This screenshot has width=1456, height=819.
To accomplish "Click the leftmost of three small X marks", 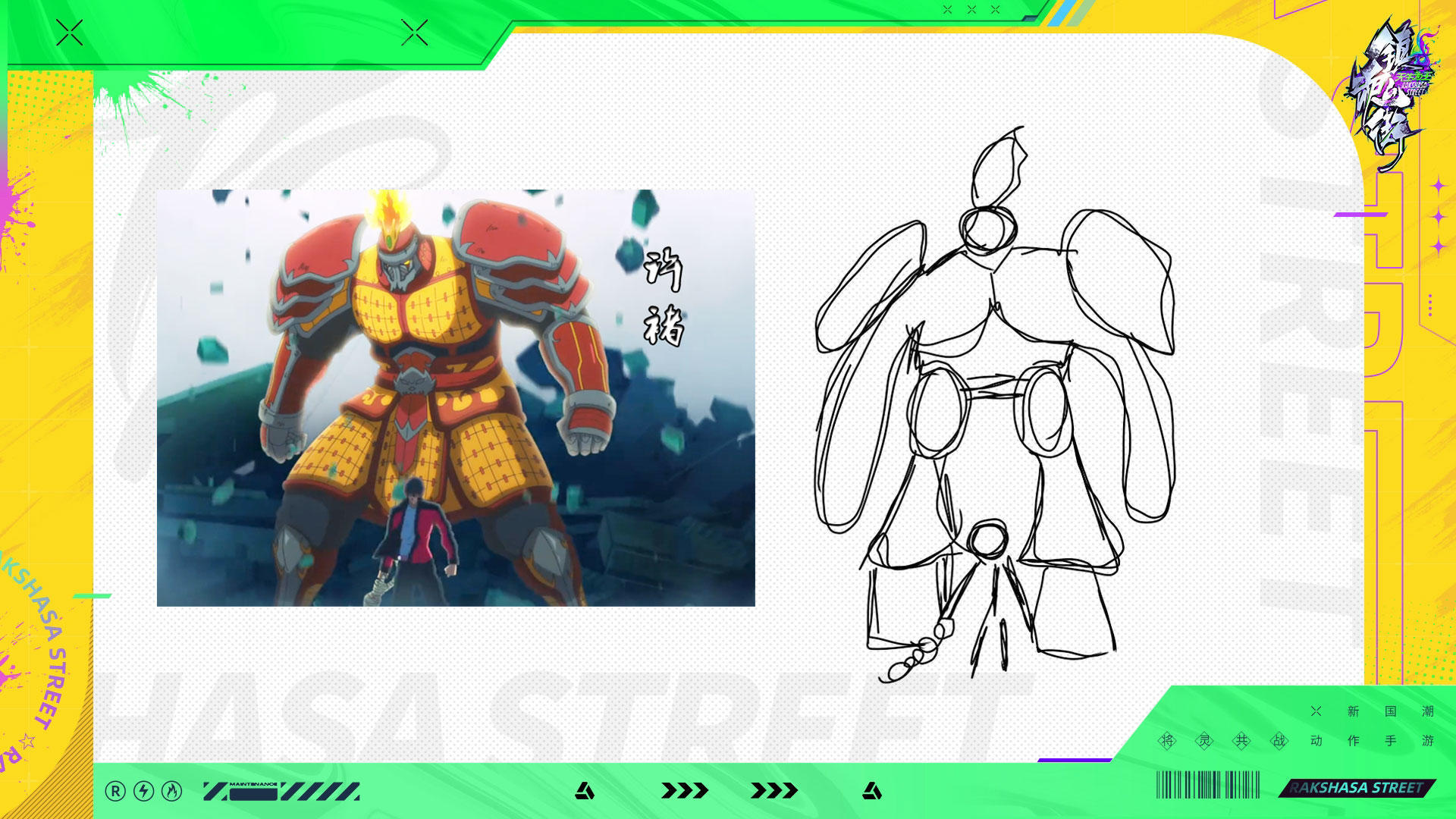I will pos(947,10).
